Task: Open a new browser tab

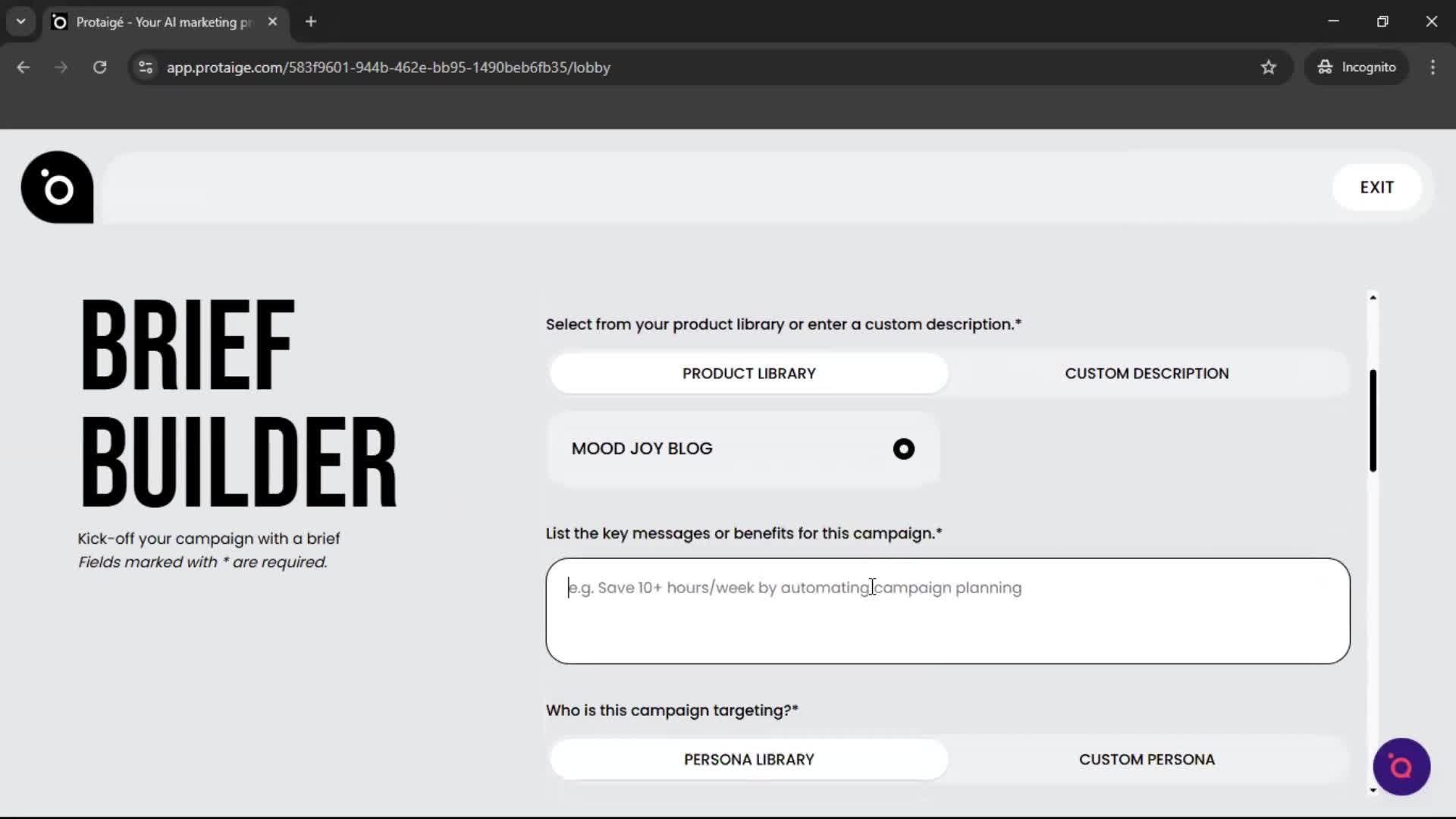Action: (x=310, y=21)
